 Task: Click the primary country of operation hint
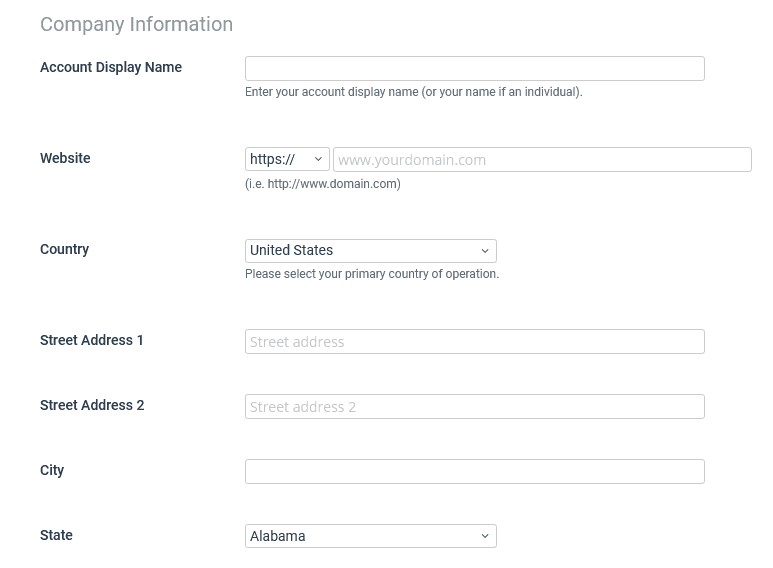[371, 274]
